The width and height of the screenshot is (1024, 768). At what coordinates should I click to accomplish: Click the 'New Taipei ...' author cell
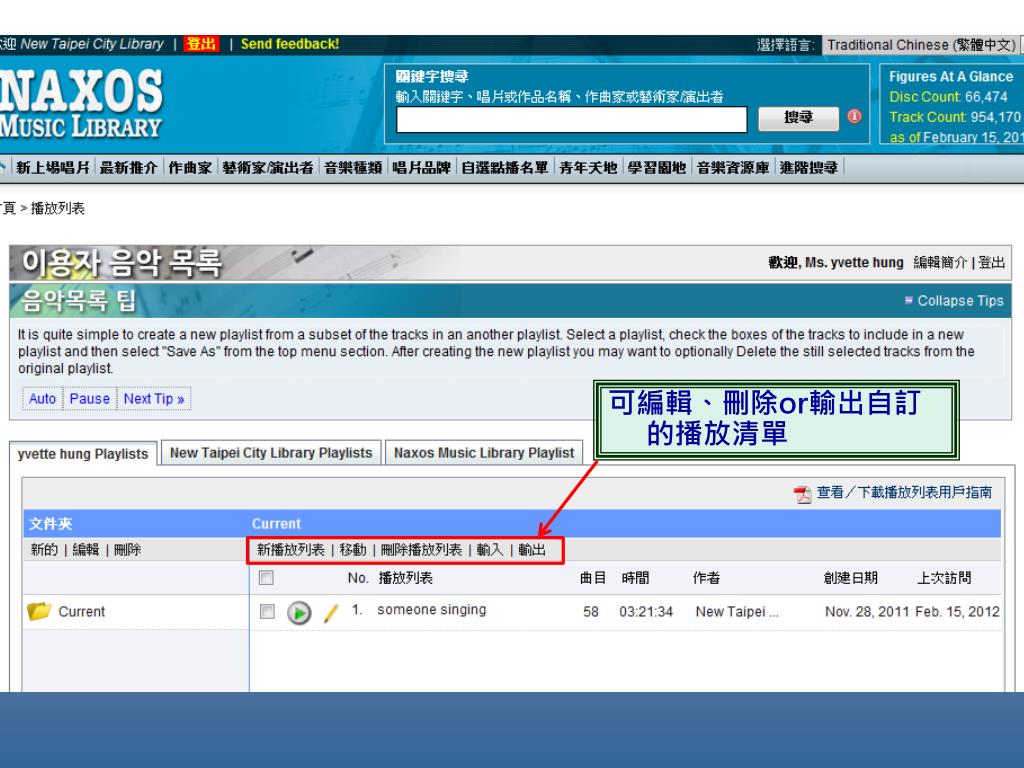tap(737, 612)
